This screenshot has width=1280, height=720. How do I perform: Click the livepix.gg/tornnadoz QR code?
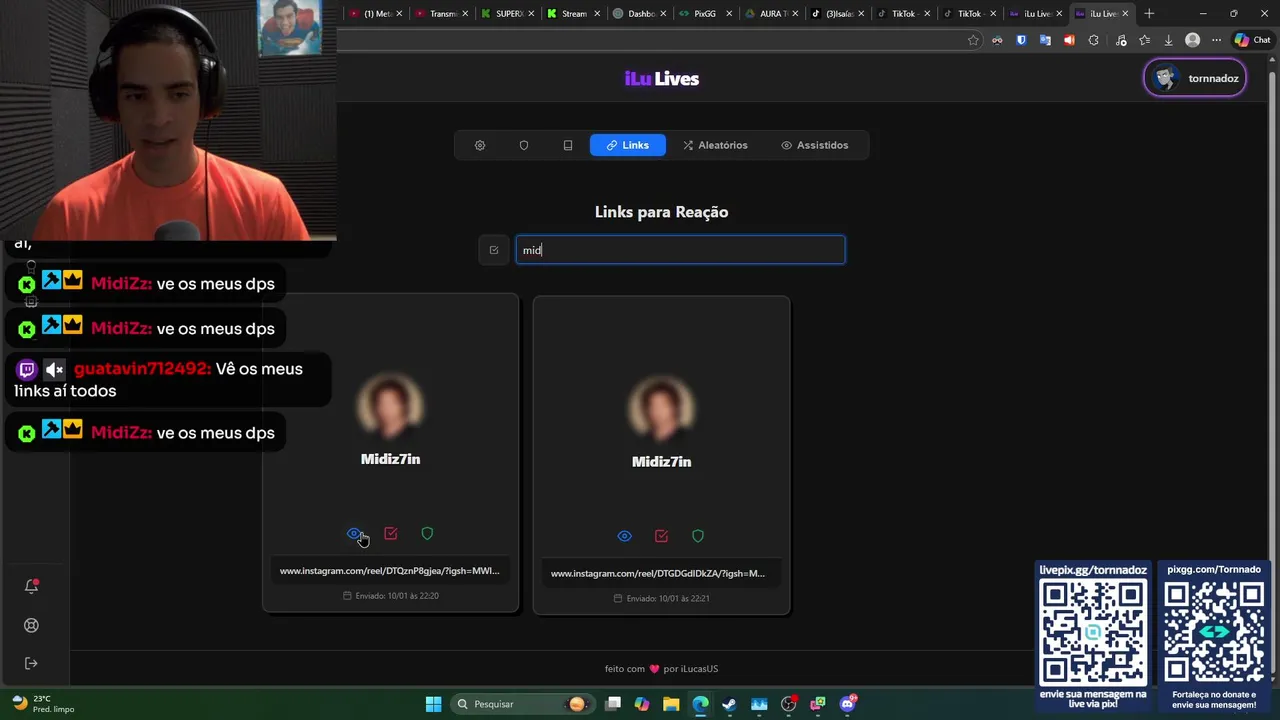[1093, 632]
